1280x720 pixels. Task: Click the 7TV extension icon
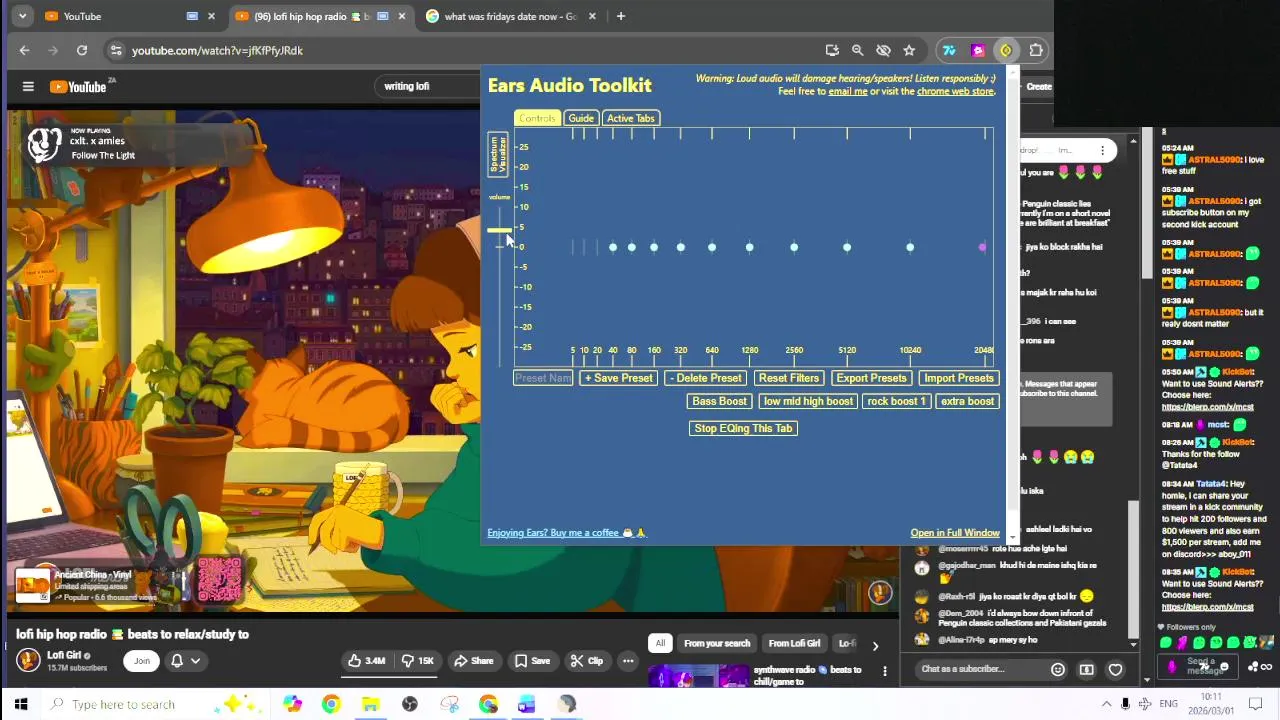click(x=949, y=50)
